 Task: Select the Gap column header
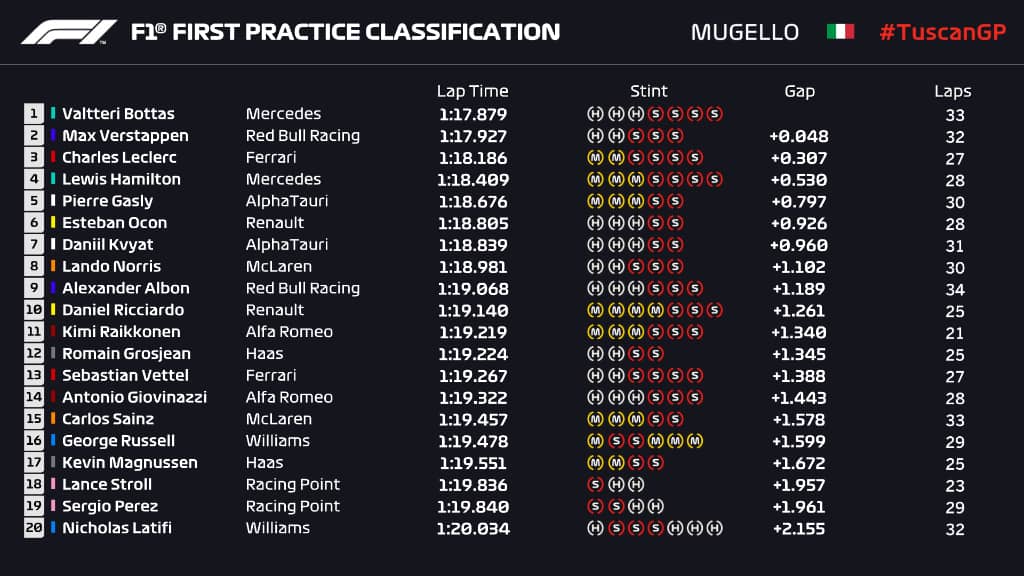coord(799,91)
